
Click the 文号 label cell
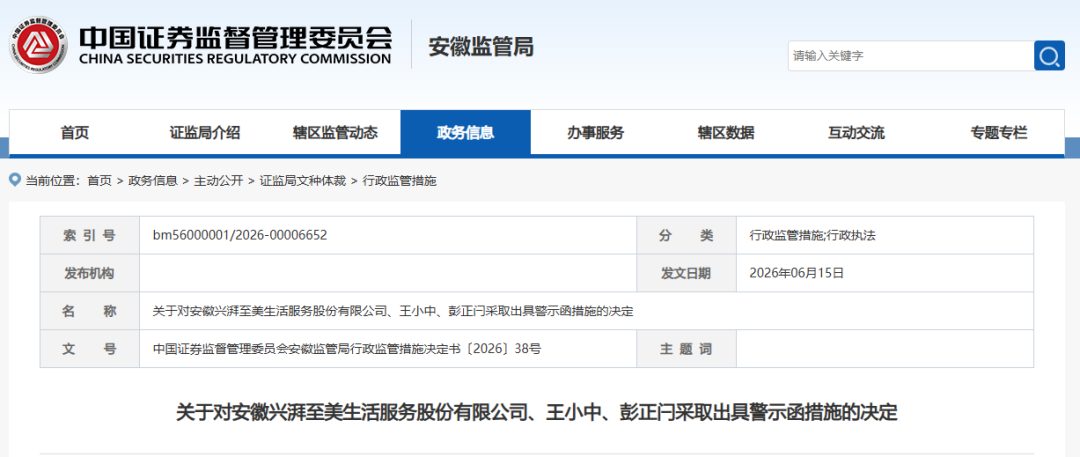(90, 349)
